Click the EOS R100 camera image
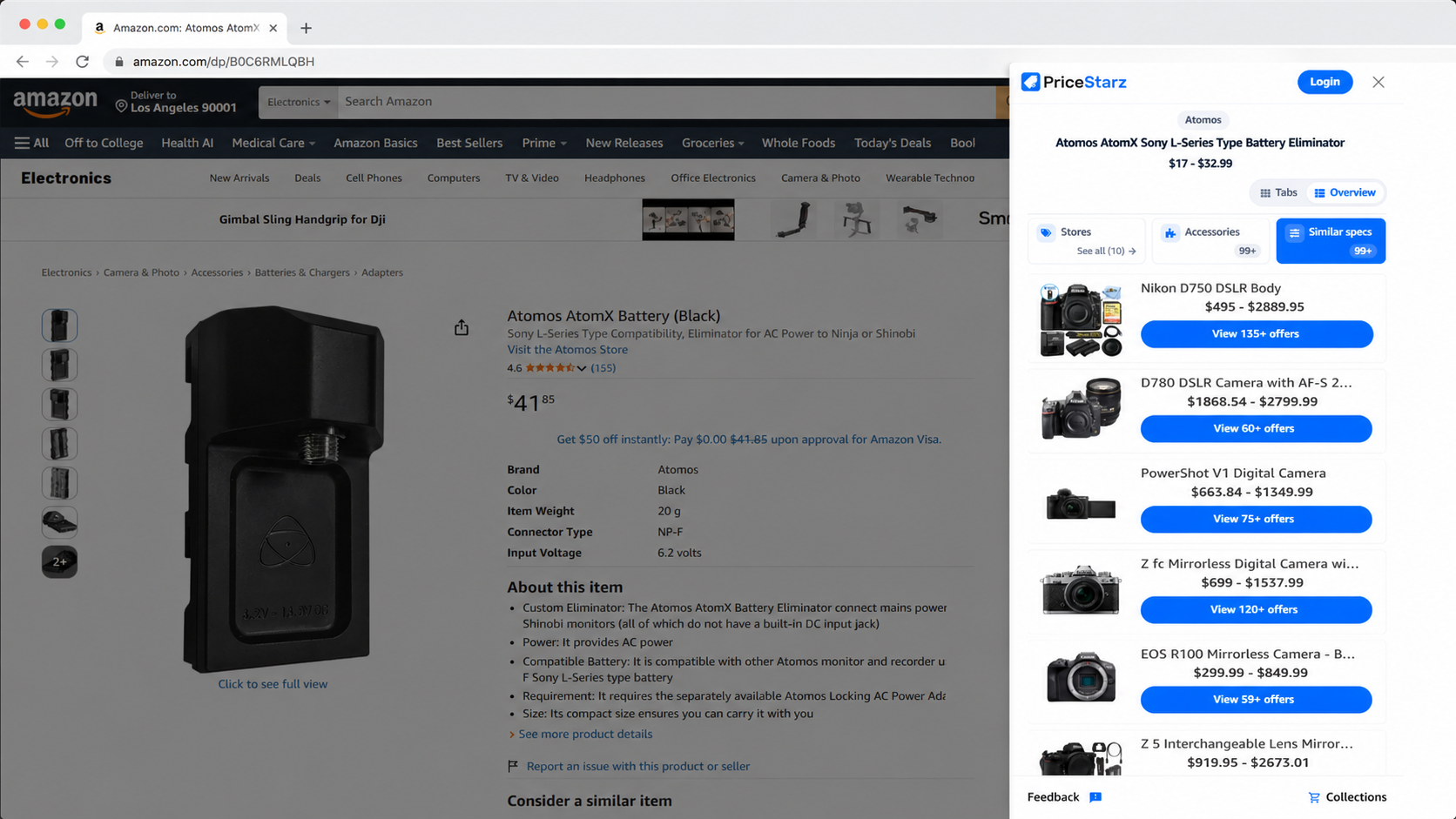The image size is (1456, 819). tap(1081, 676)
